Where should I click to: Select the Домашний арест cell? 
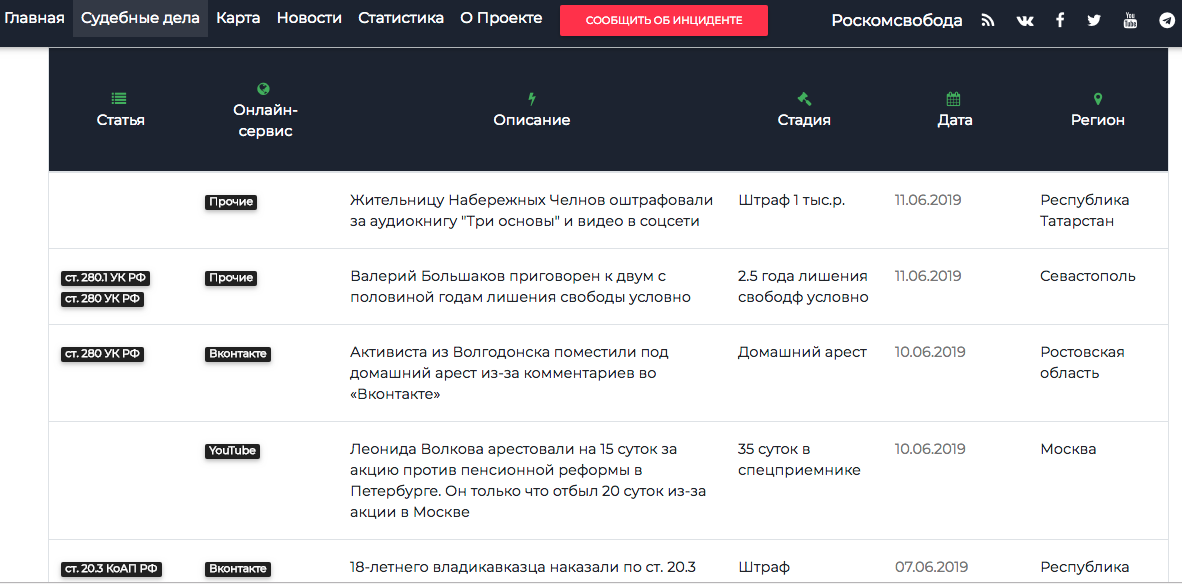[x=802, y=352]
